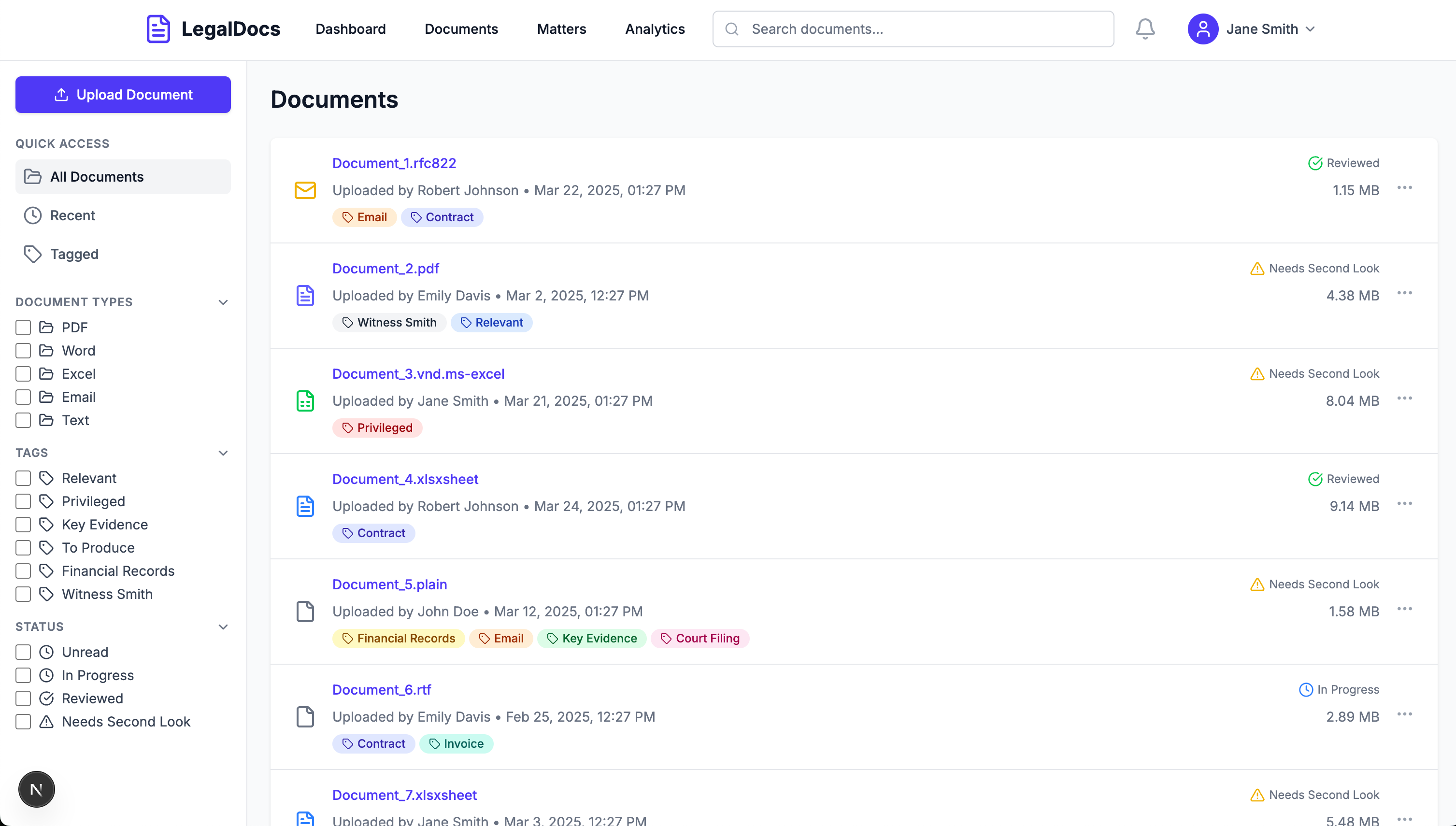Click the file icon for Document_4.xlsxsheet
The image size is (1456, 826).
coord(305,506)
